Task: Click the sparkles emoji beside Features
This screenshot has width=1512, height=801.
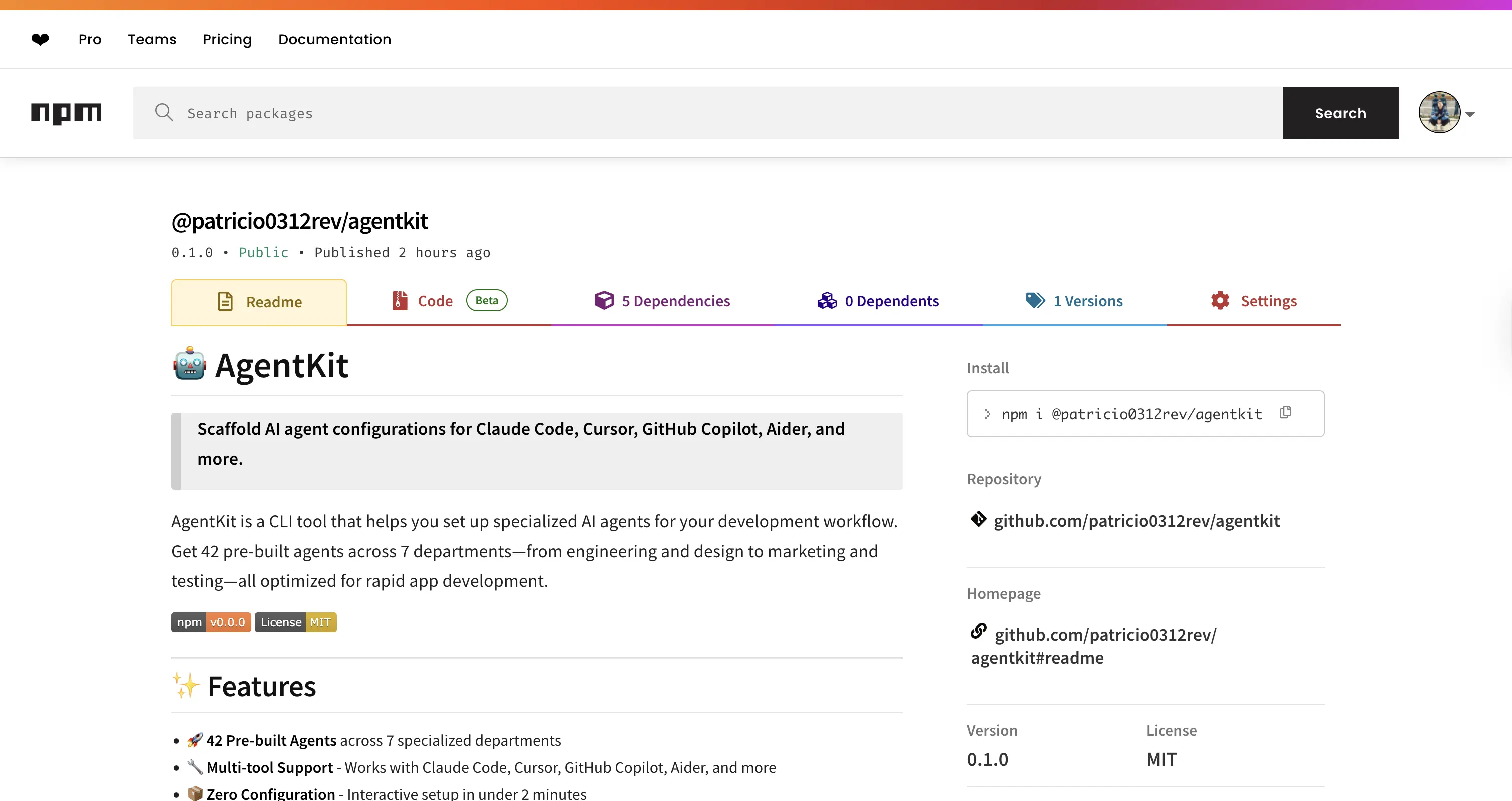Action: point(186,685)
